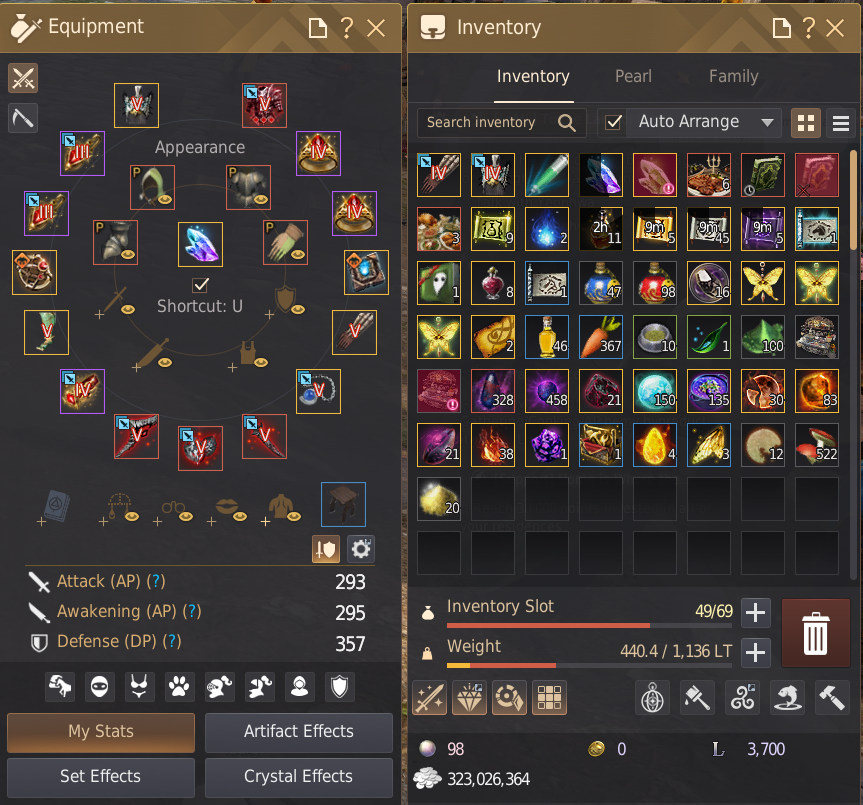Image resolution: width=863 pixels, height=805 pixels.
Task: Uncheck the Shortcut: U checkbox
Action: pos(200,285)
